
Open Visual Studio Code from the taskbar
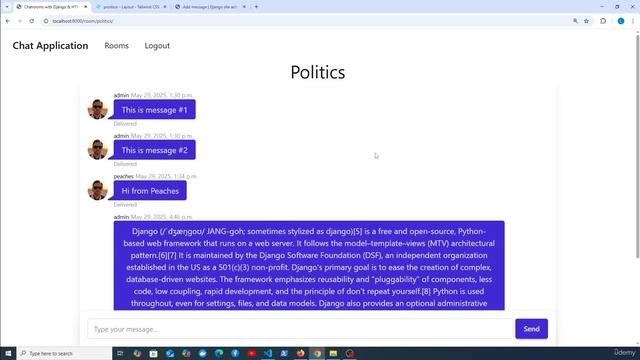point(268,353)
